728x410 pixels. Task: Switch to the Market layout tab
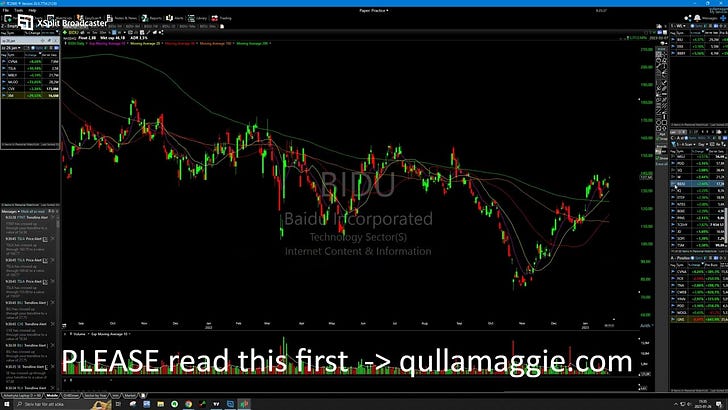[x=130, y=396]
